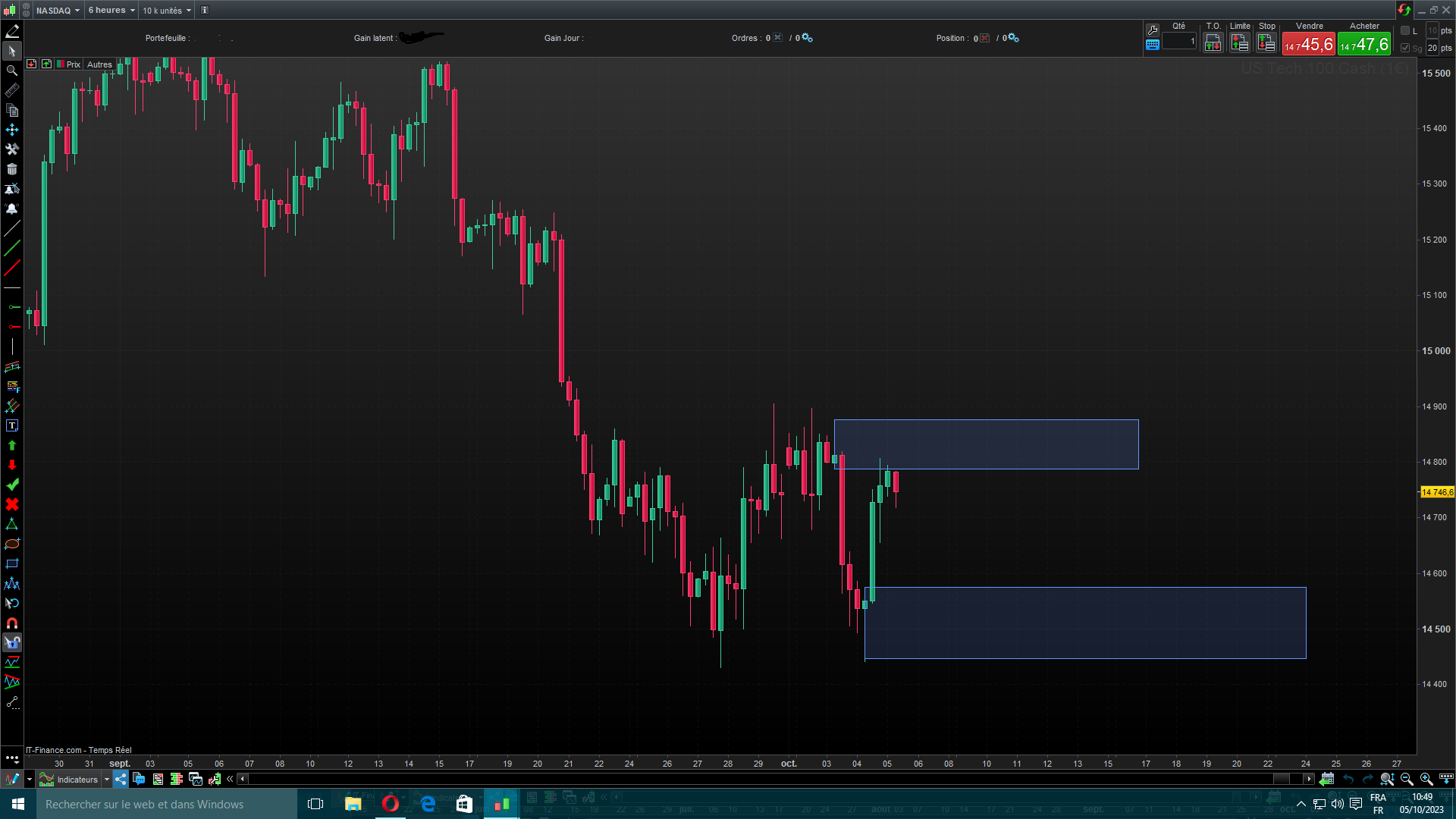Switch to the Autres tab
This screenshot has height=819, width=1456.
[x=99, y=64]
